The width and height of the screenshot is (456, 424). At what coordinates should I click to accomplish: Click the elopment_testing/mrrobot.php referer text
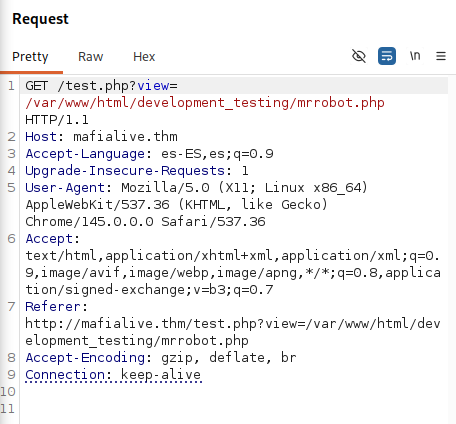pos(137,341)
